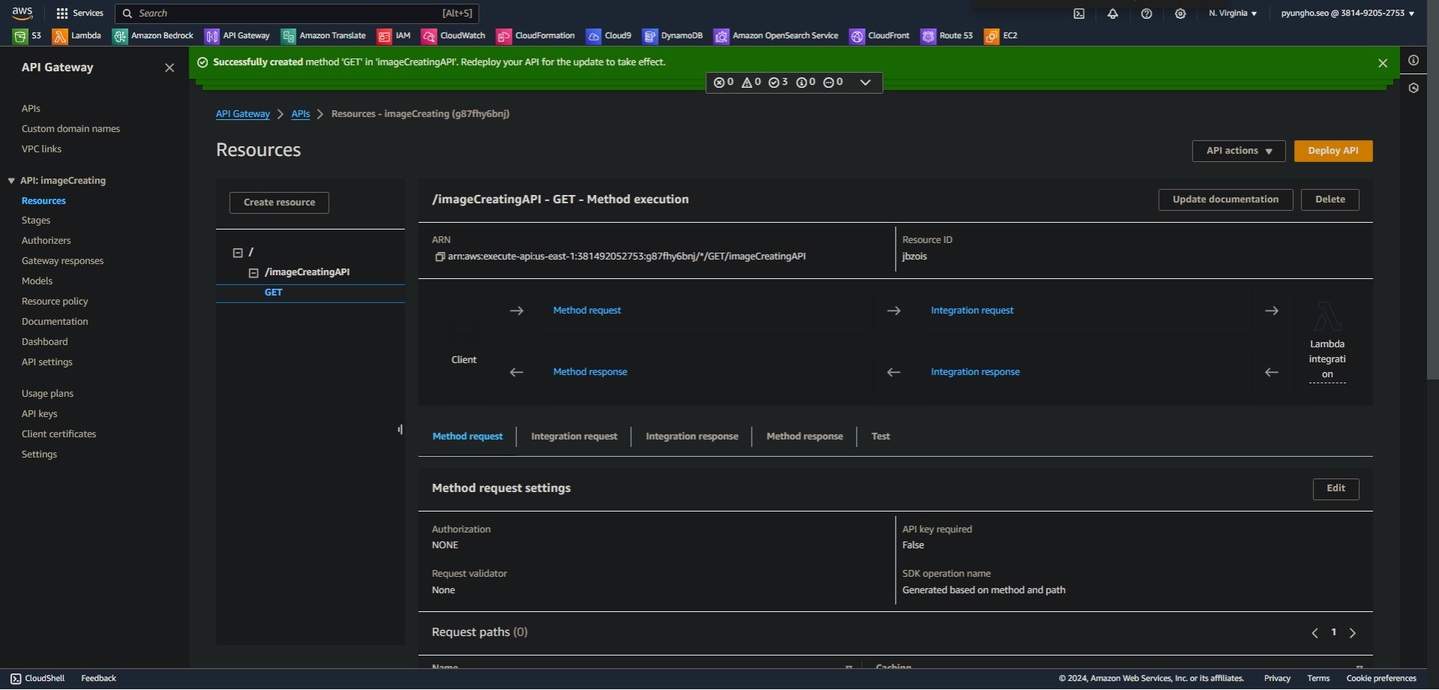Open the Method response diagram link
Screen dimensions: 1439x690
pyautogui.click(x=590, y=372)
